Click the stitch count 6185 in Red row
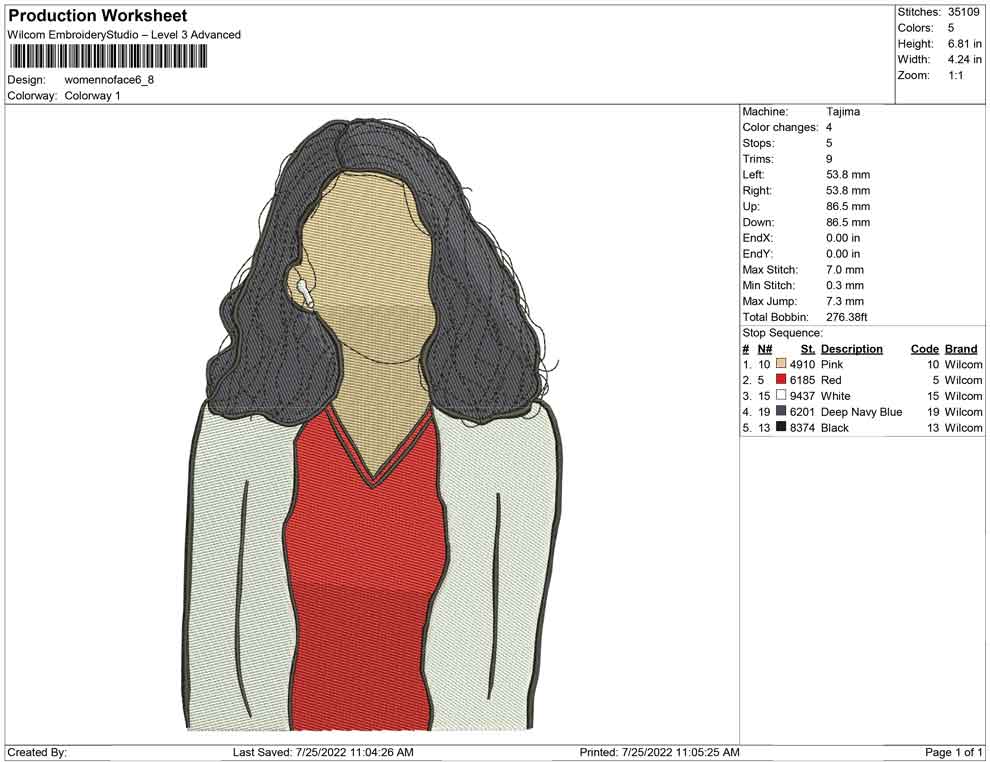990x762 pixels. [x=802, y=380]
